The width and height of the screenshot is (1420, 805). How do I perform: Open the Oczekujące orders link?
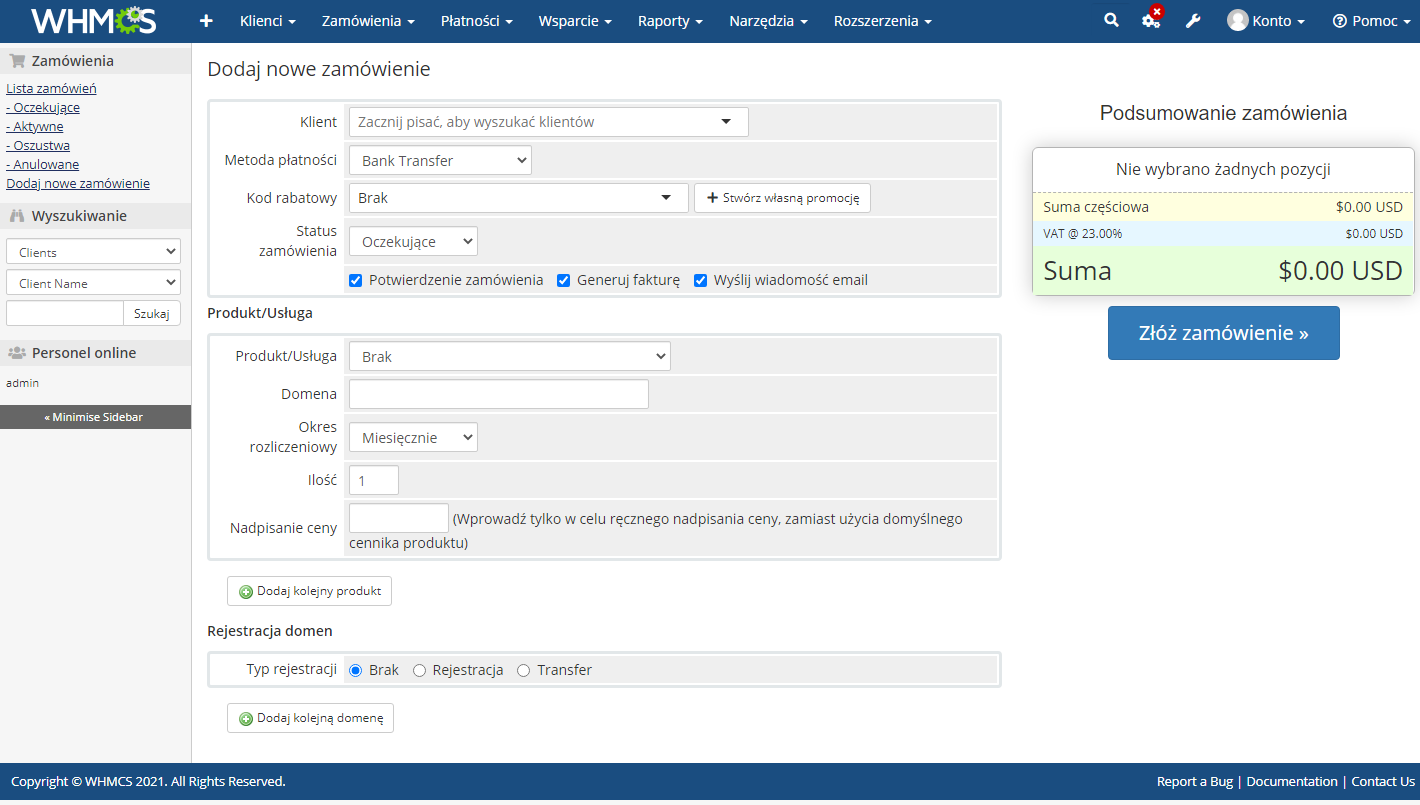pos(43,107)
